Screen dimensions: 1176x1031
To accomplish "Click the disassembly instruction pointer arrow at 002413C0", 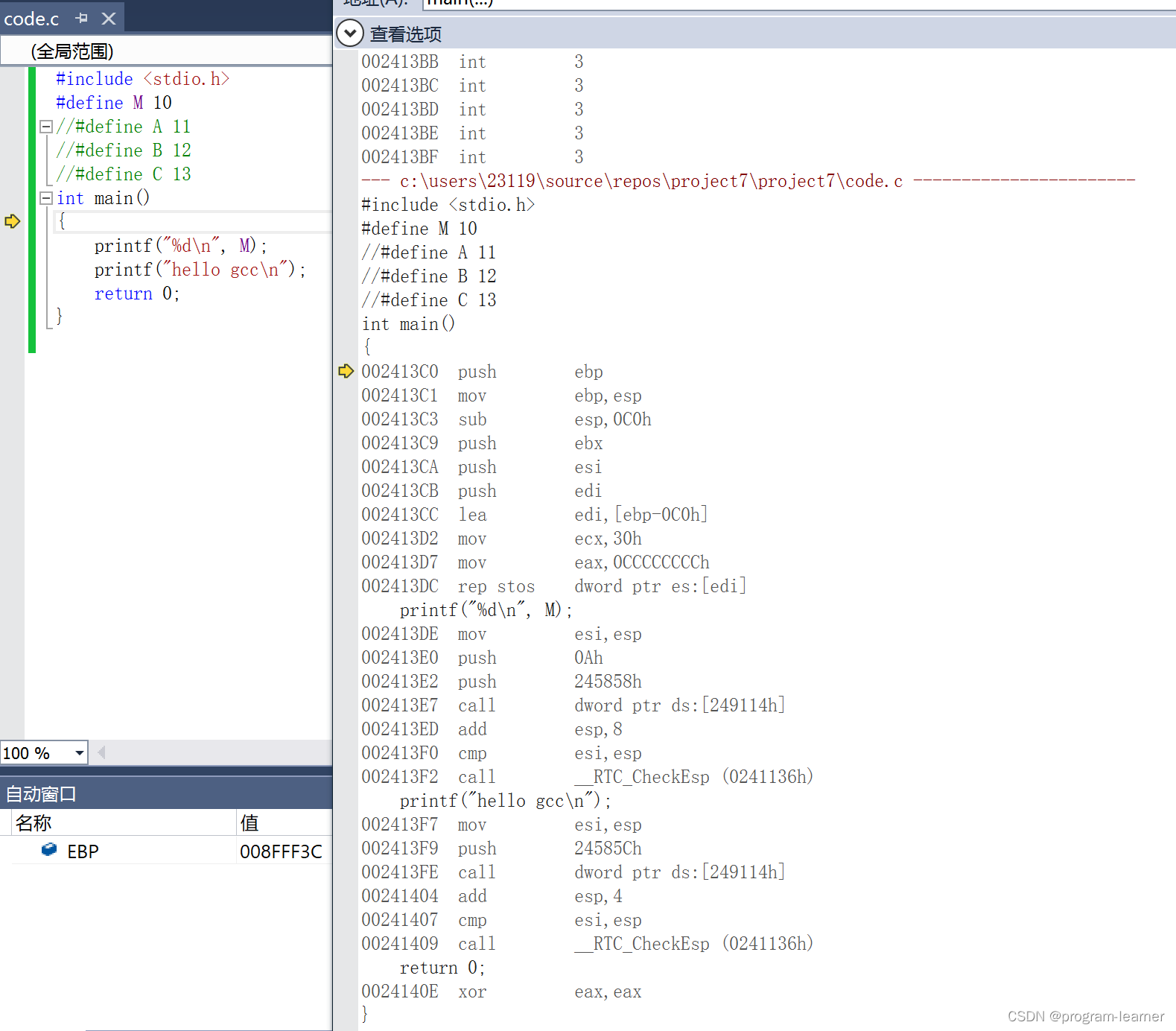I will pos(346,371).
